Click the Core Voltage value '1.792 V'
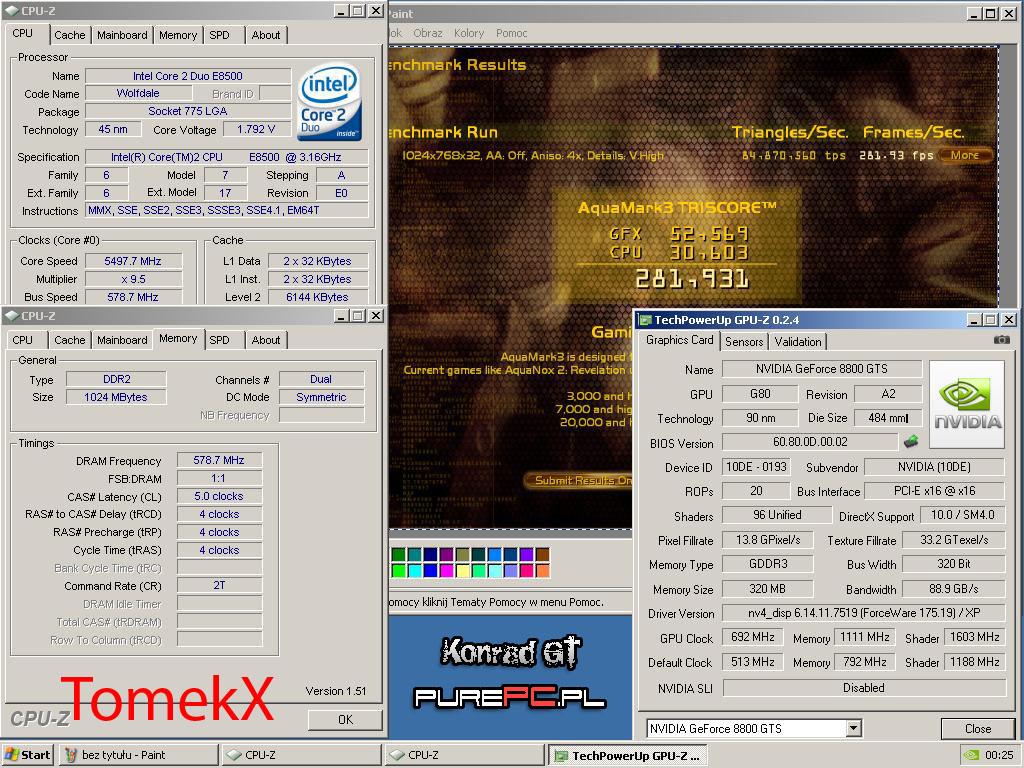 point(256,129)
